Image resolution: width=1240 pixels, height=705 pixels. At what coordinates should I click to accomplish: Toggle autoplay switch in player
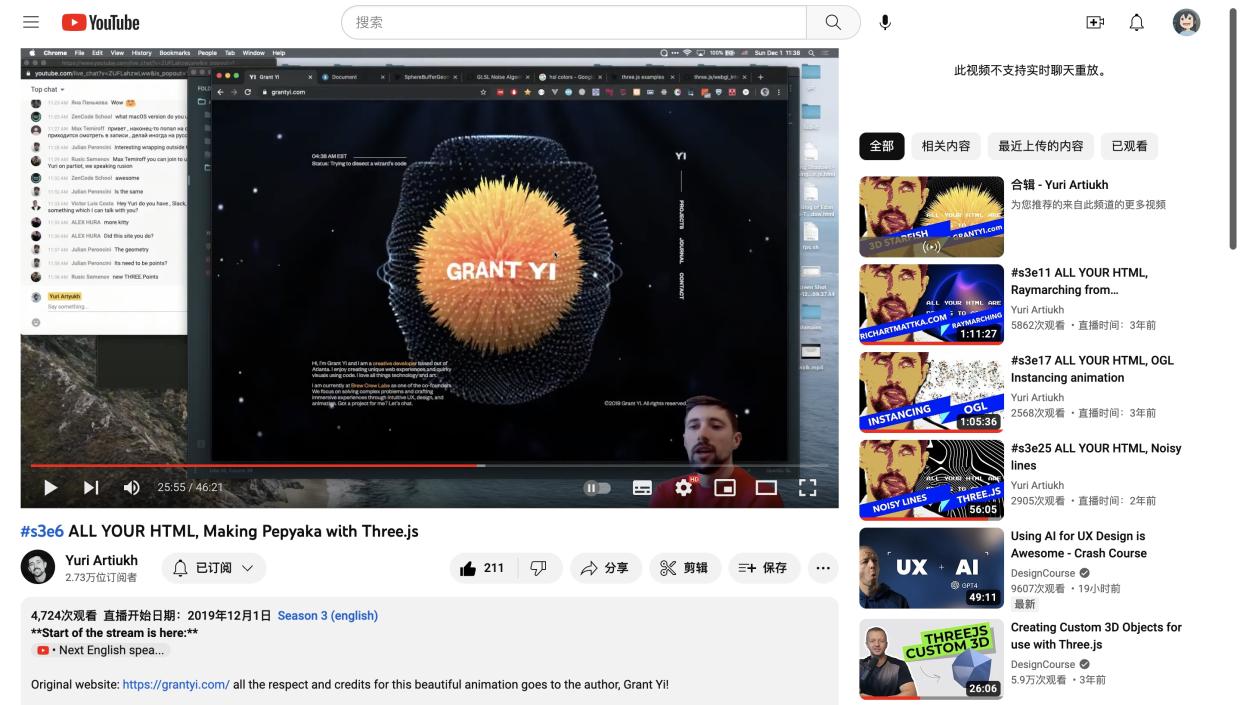[x=597, y=488]
